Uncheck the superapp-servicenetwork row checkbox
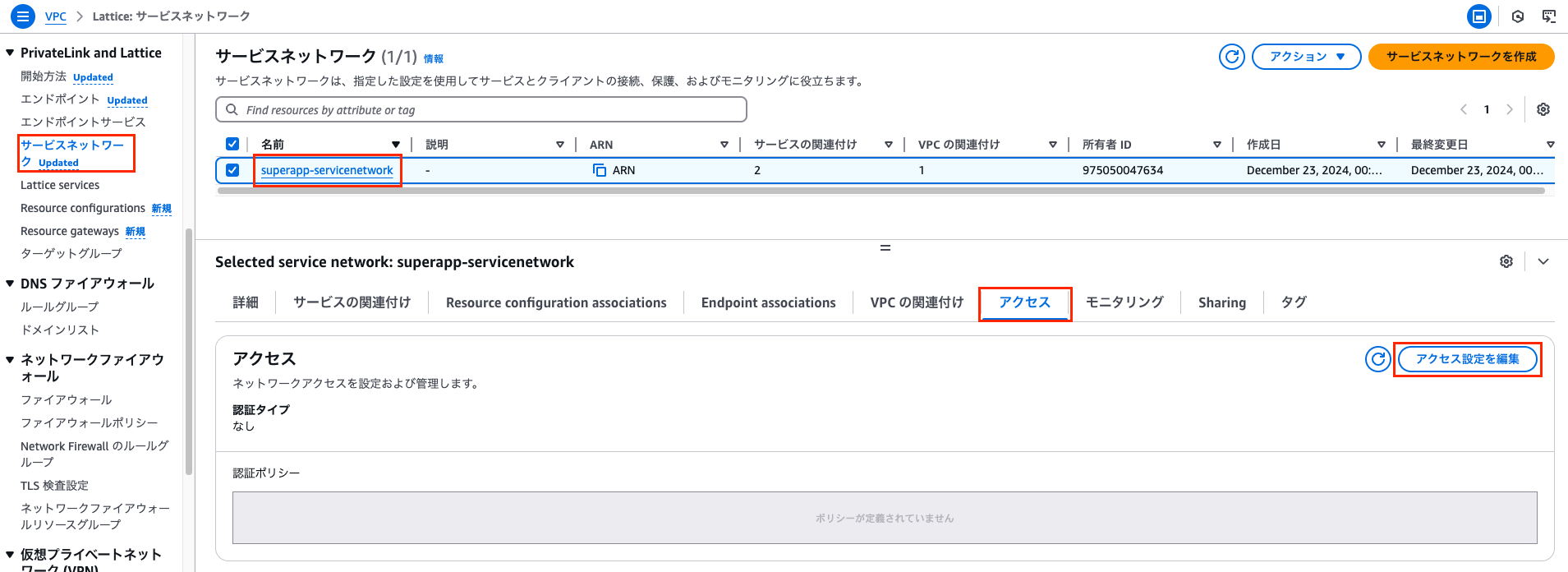The image size is (1568, 572). [x=232, y=170]
